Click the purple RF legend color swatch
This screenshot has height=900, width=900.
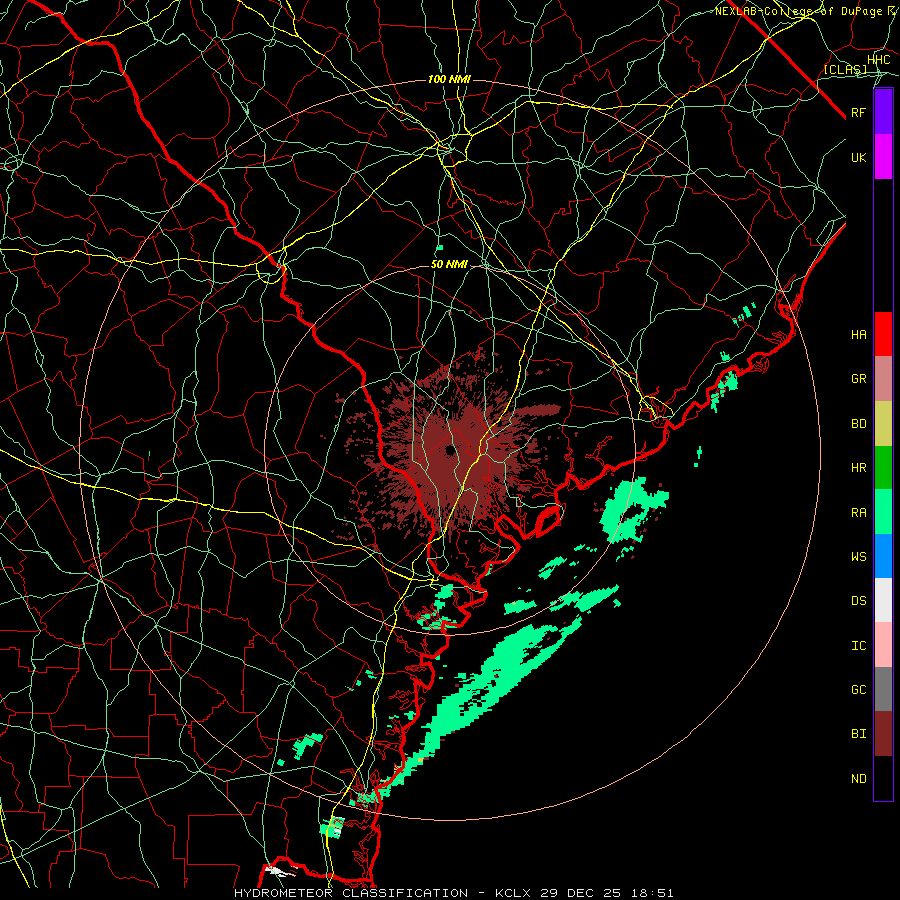click(883, 112)
